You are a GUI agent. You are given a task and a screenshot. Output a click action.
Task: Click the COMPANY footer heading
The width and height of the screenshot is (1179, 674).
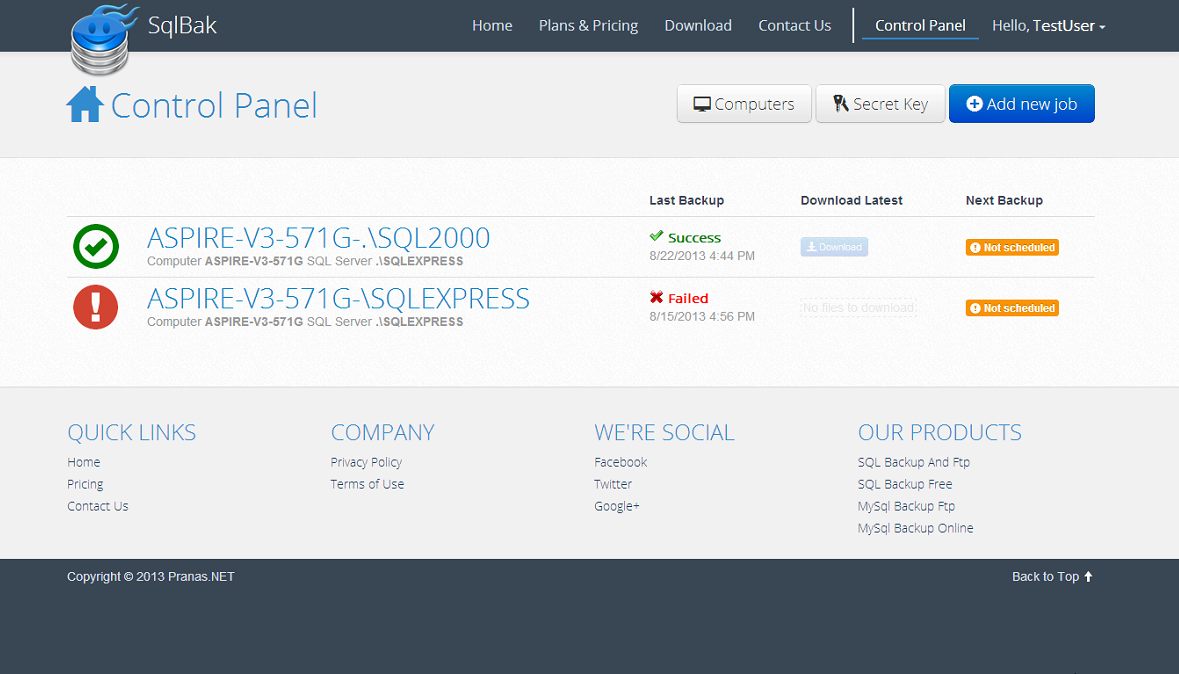click(x=382, y=432)
